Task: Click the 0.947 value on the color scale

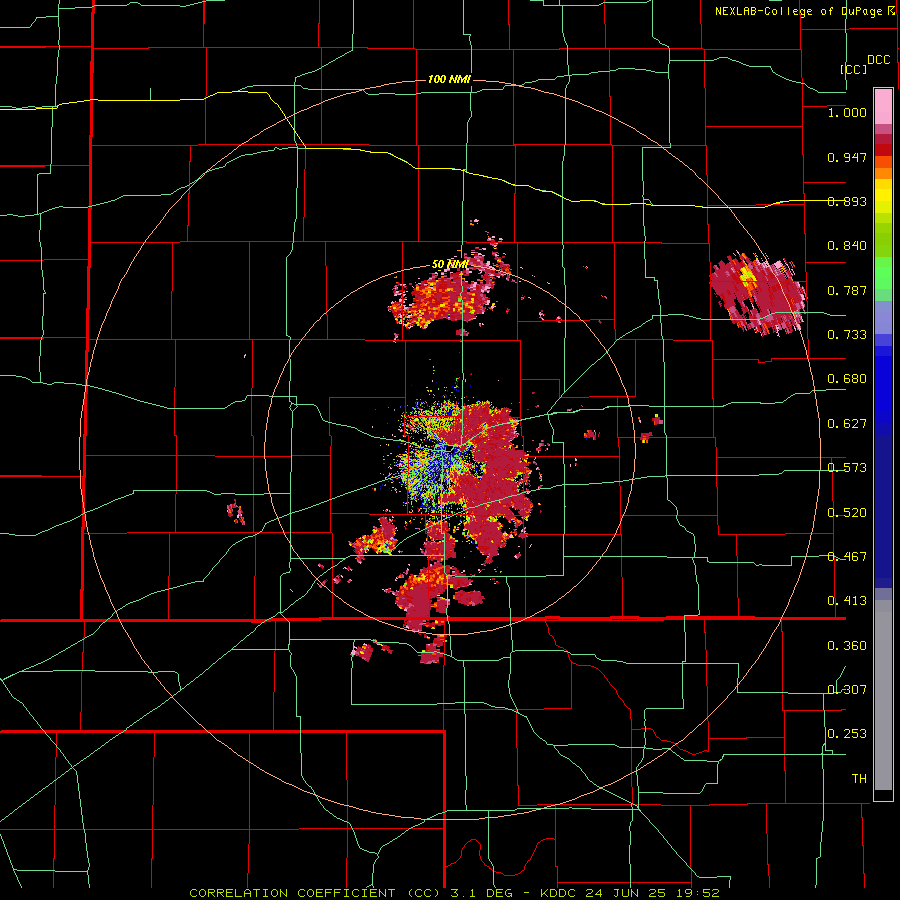Action: (847, 157)
